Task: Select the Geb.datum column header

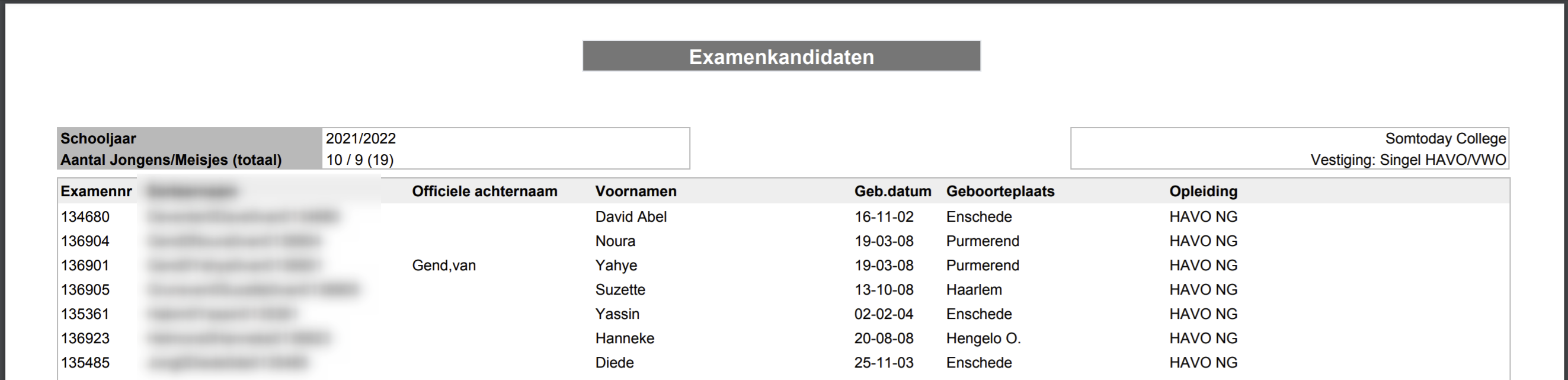Action: tap(892, 191)
